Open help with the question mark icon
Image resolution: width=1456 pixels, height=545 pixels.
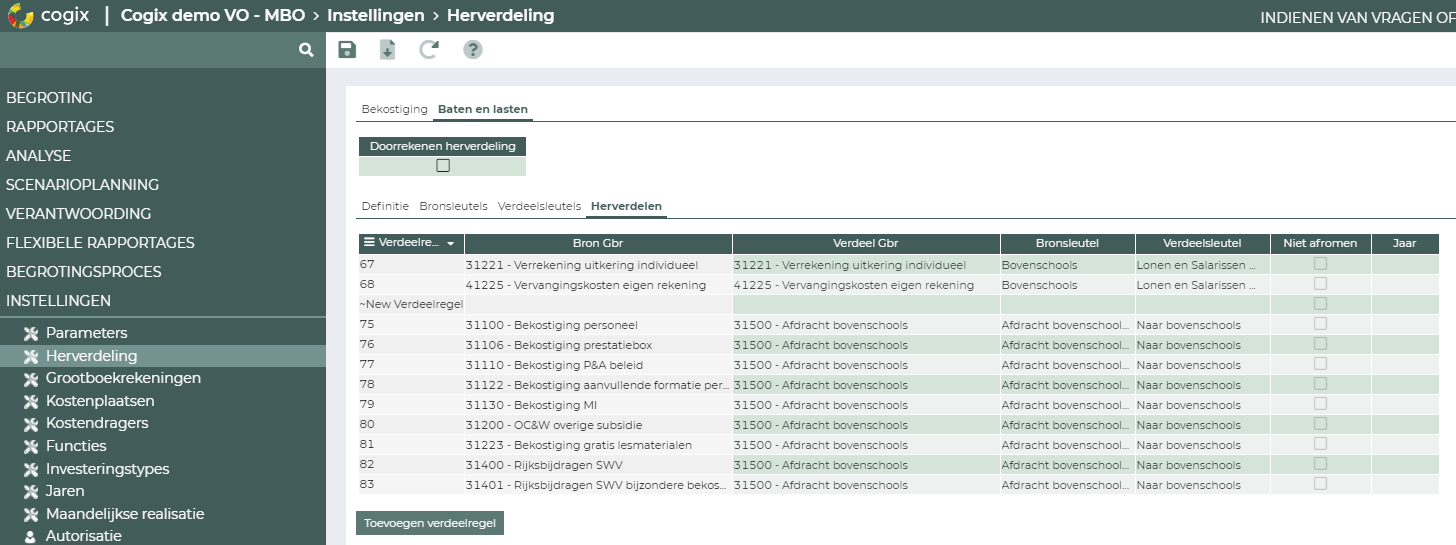pyautogui.click(x=473, y=50)
